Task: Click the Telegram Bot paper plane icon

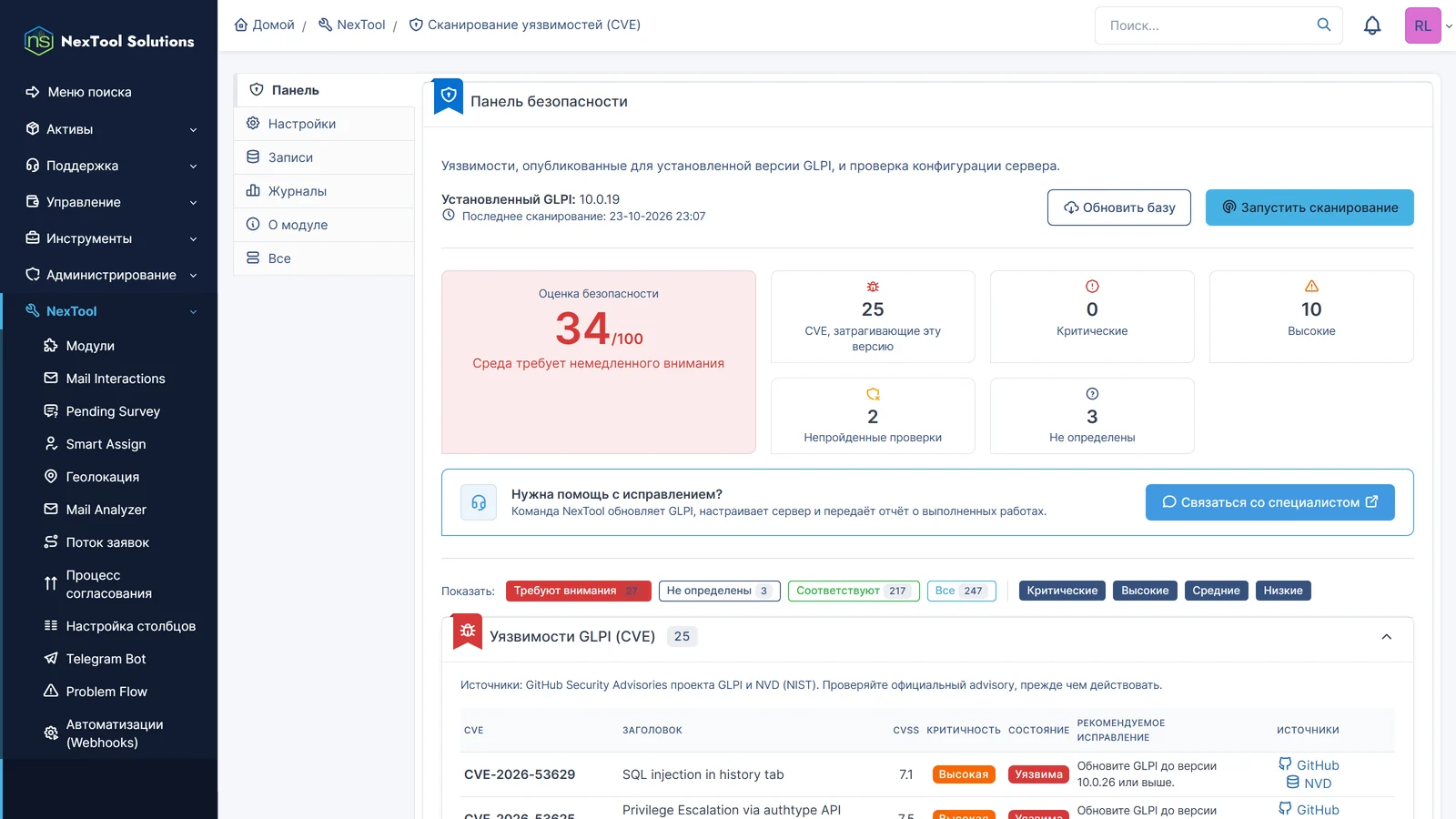Action: (x=51, y=658)
